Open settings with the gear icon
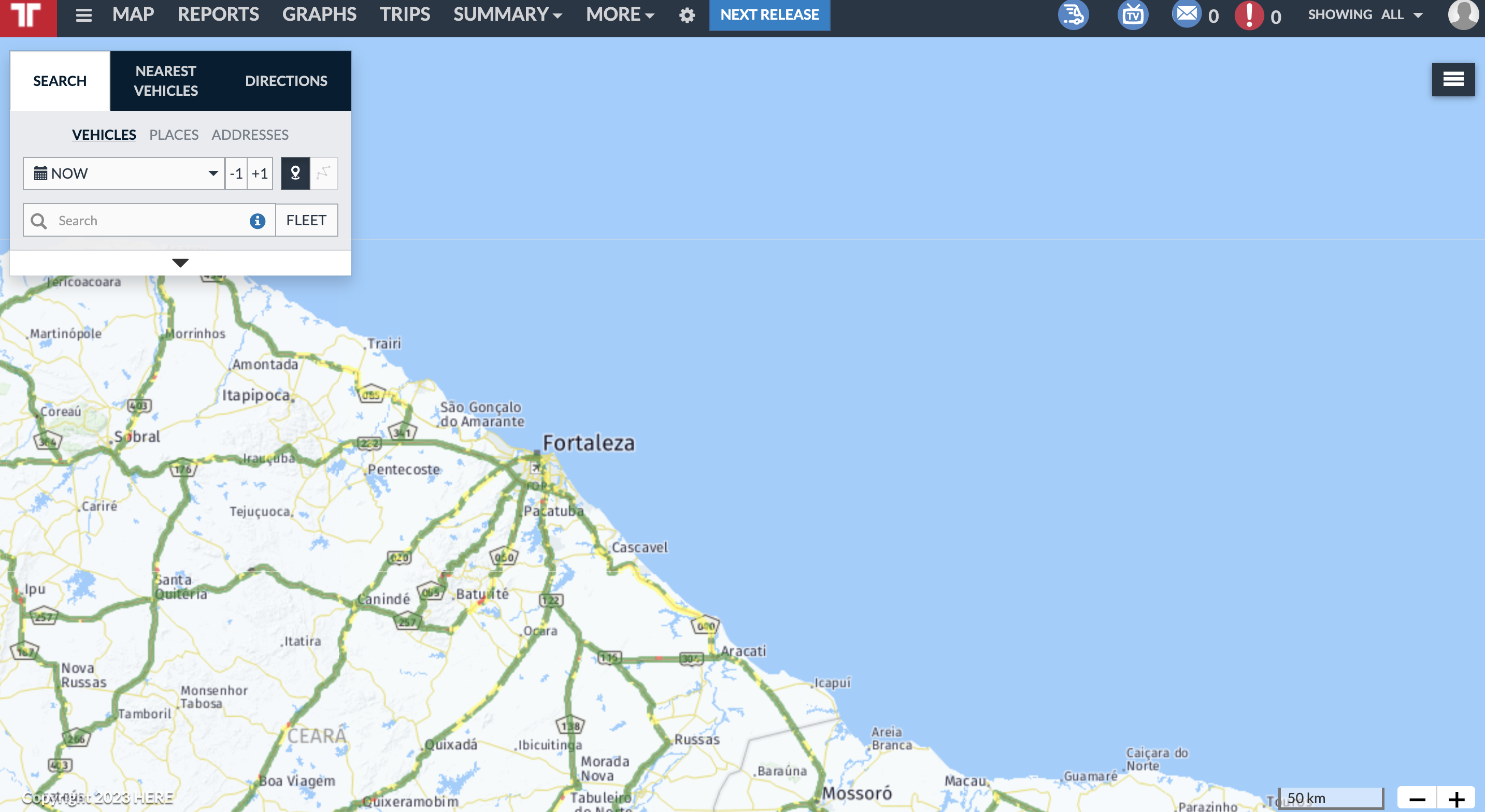 point(687,16)
